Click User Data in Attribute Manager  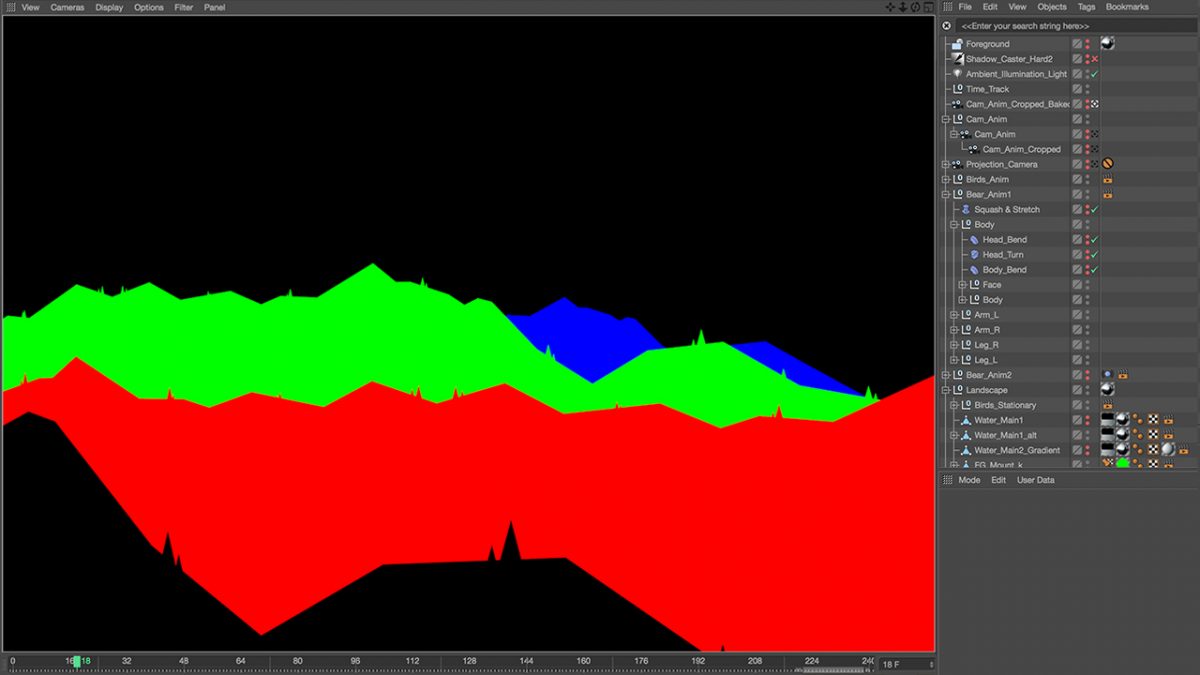tap(1035, 480)
